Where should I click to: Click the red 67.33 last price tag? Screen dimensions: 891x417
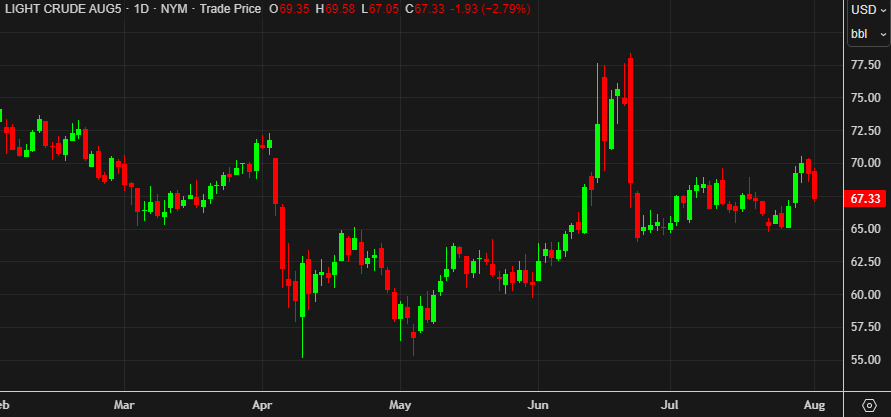866,199
